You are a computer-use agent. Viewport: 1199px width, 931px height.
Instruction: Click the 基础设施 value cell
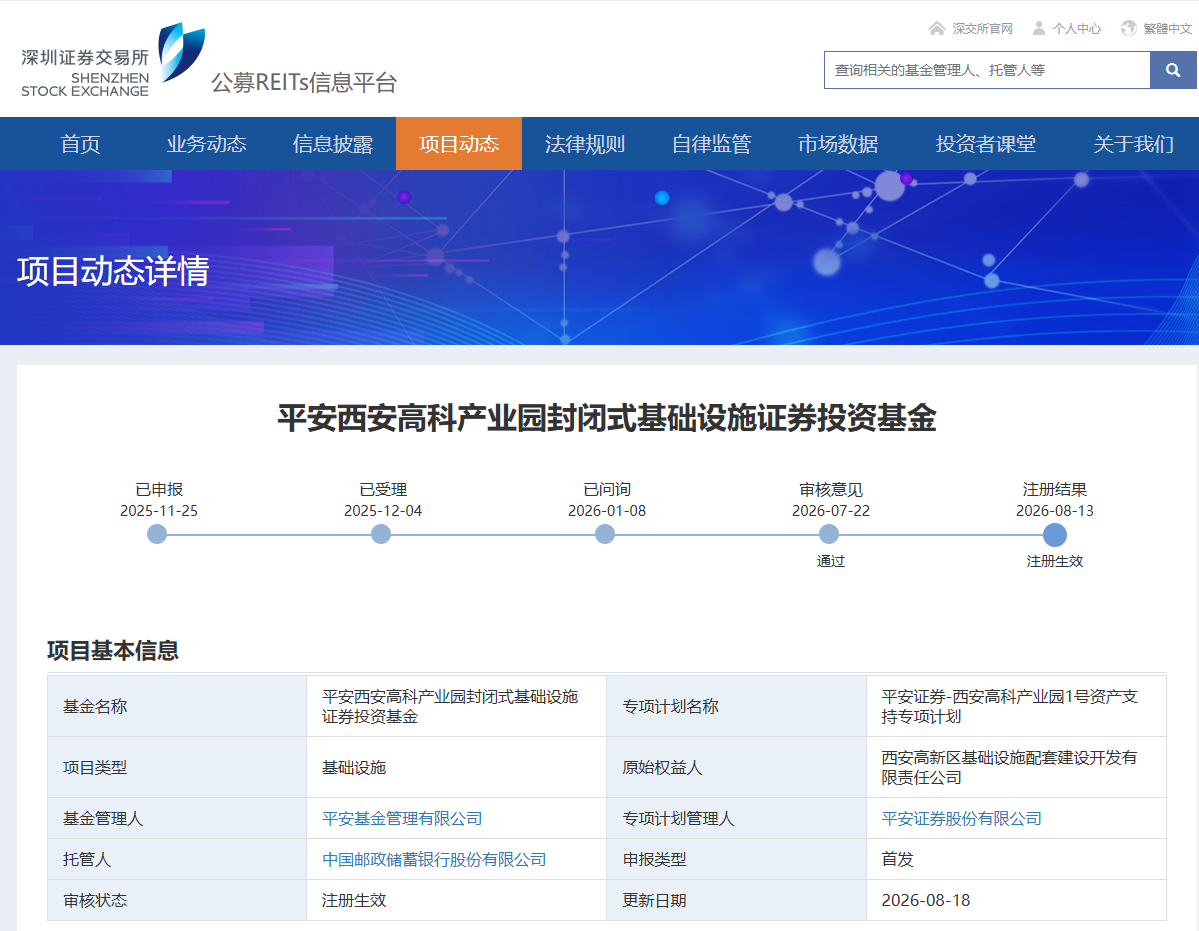(457, 767)
